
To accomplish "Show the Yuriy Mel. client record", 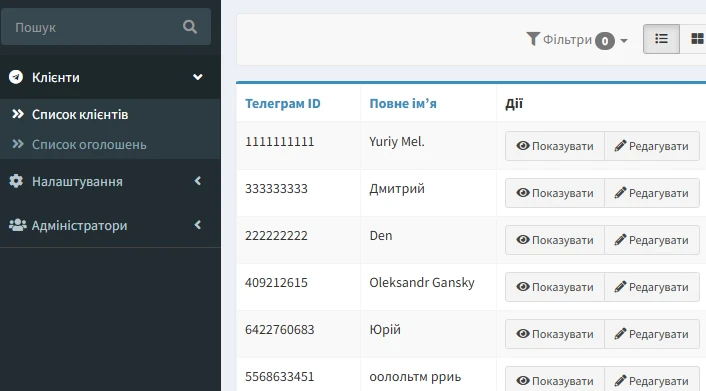I will point(555,146).
